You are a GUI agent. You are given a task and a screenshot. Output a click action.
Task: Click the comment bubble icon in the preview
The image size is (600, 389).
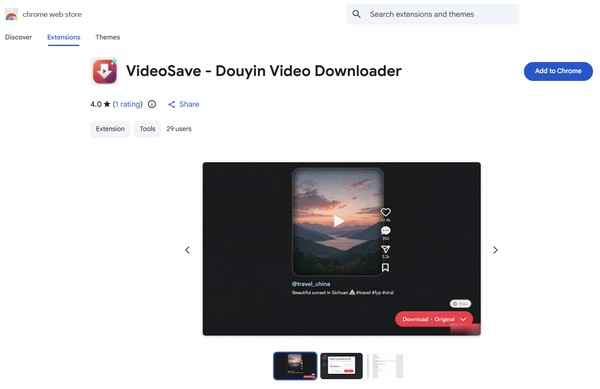[386, 231]
